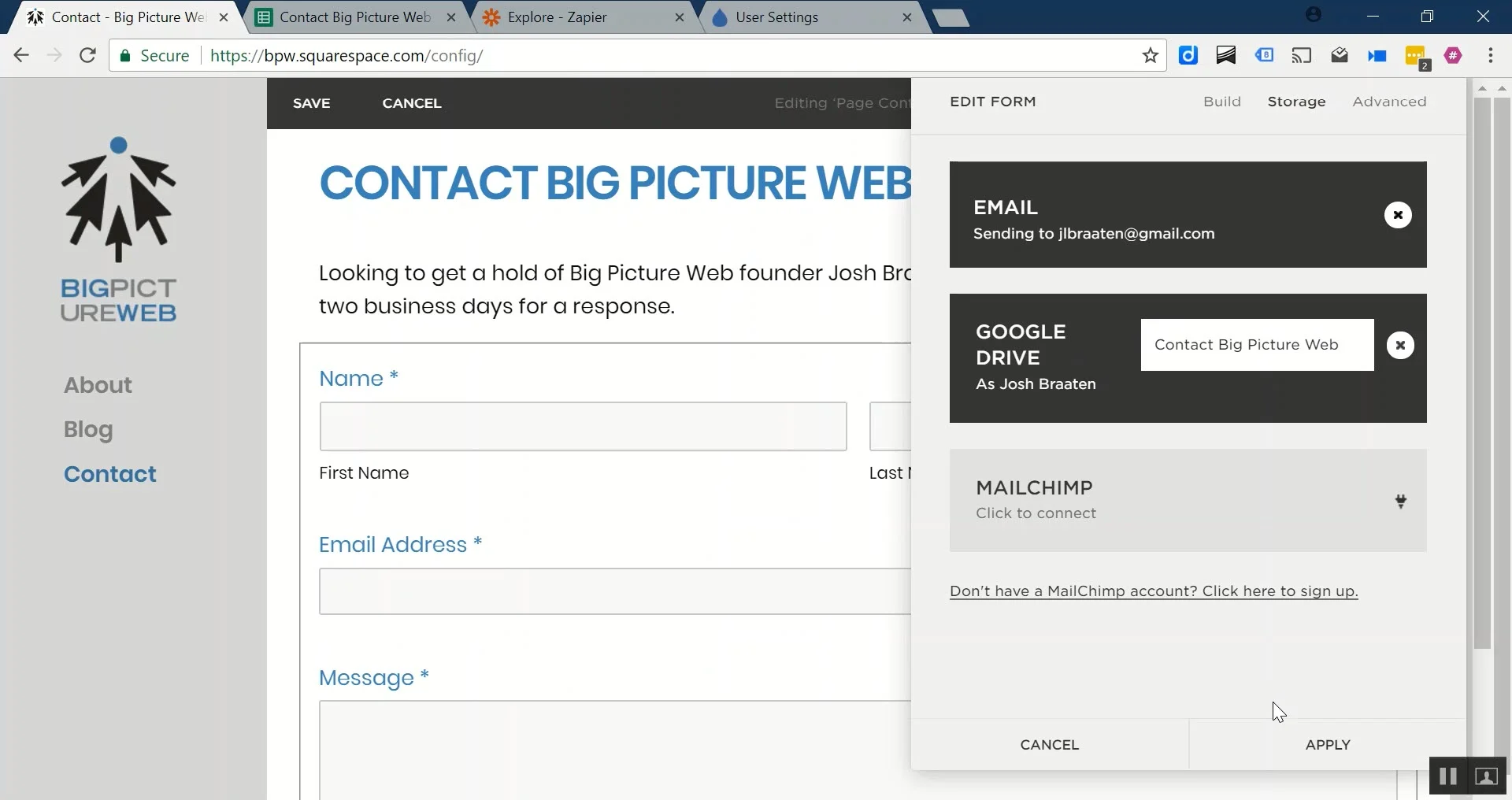Screen dimensions: 1512x800
Task: Click the blue video camera extension icon
Action: [1377, 56]
